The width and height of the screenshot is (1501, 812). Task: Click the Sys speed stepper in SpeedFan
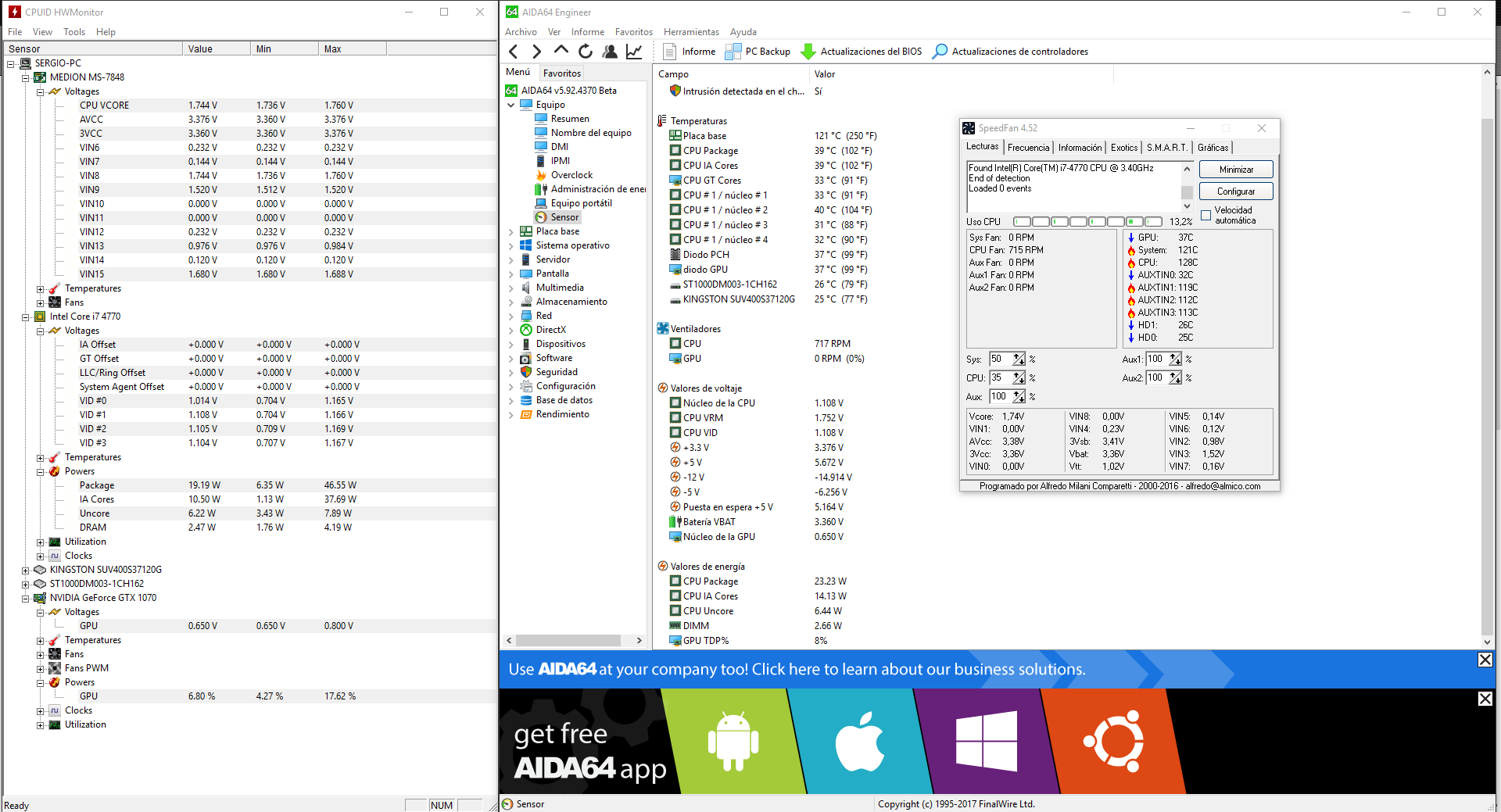[x=1019, y=359]
